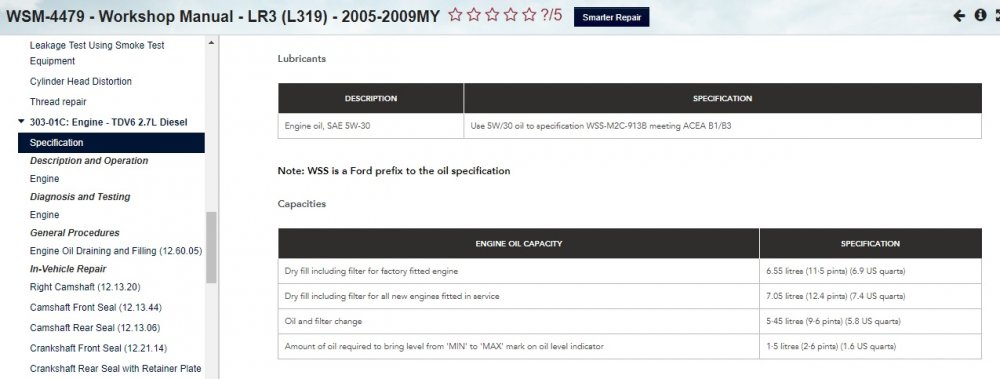1000x379 pixels.
Task: Open the Specification tree item
Action: pos(111,143)
